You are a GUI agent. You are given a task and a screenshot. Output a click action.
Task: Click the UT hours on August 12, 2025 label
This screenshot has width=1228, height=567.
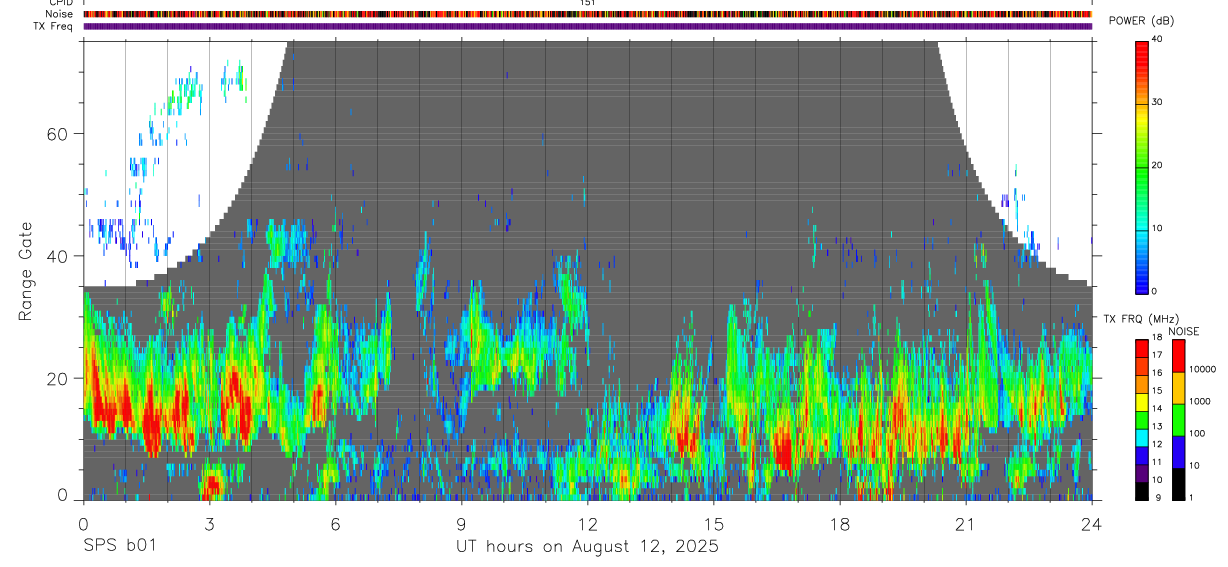pyautogui.click(x=588, y=546)
